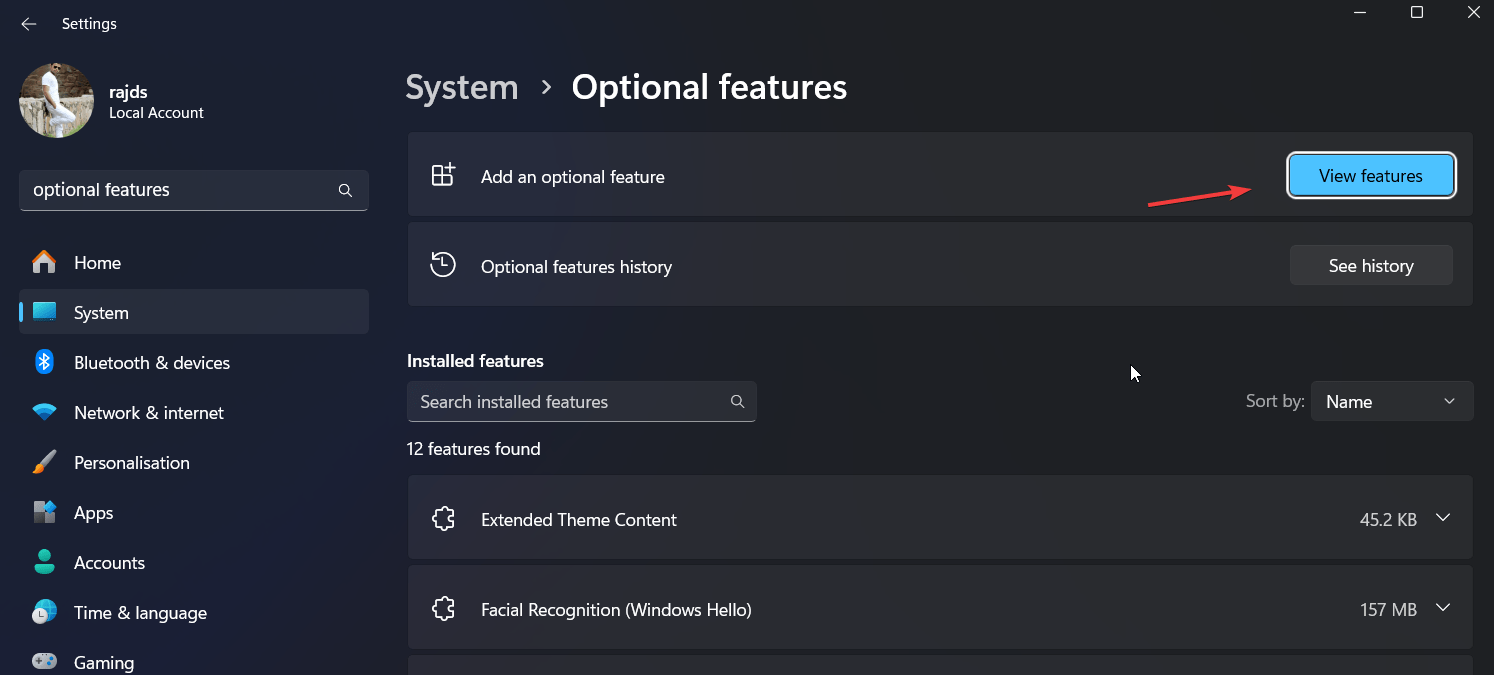Click the rajds account profile picture
The height and width of the screenshot is (675, 1494).
click(x=56, y=100)
